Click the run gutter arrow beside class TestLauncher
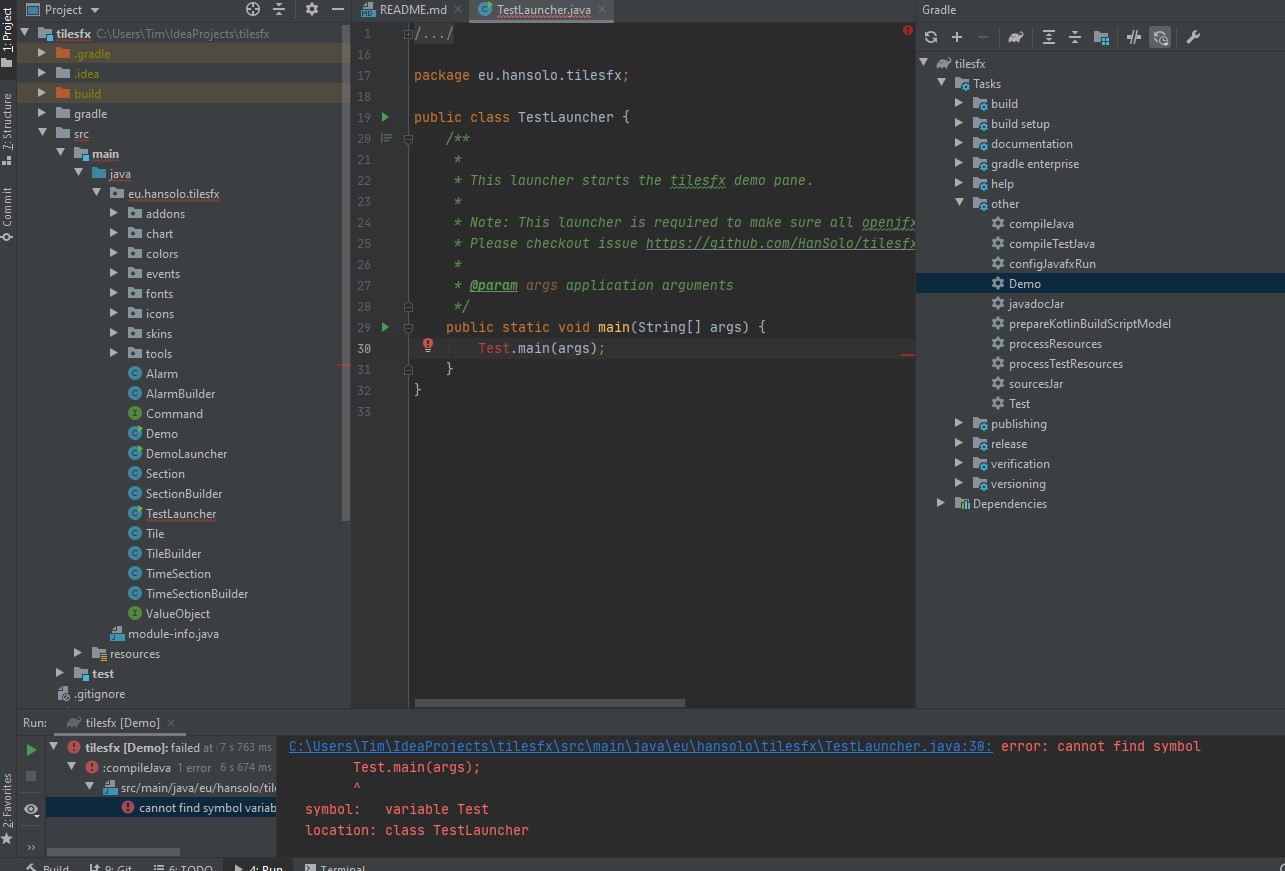Viewport: 1285px width, 871px height. pyautogui.click(x=385, y=117)
